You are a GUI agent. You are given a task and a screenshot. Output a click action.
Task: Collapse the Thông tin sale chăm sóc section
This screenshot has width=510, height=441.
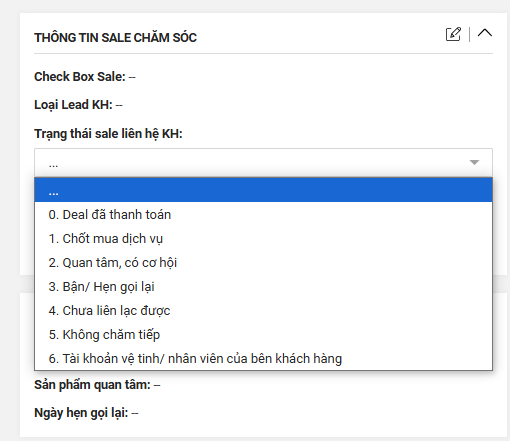pos(485,33)
